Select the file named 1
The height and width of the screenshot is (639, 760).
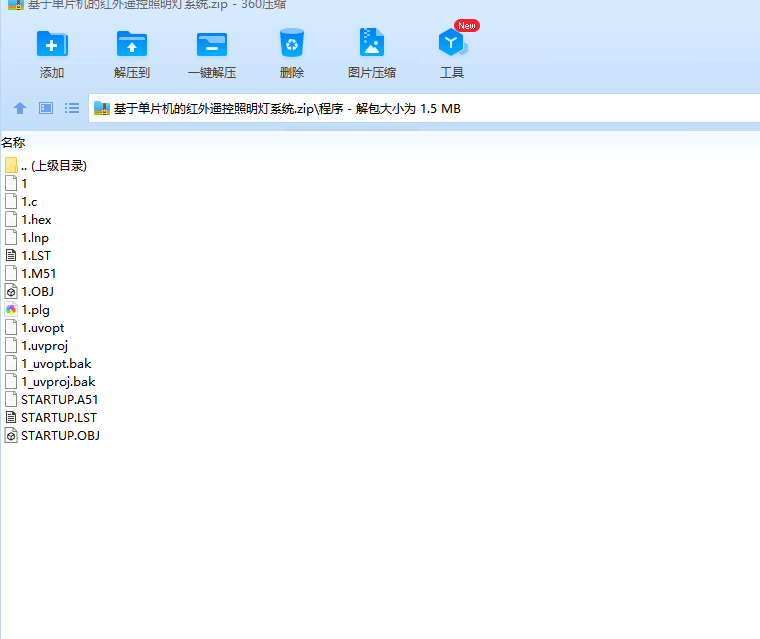[16, 184]
